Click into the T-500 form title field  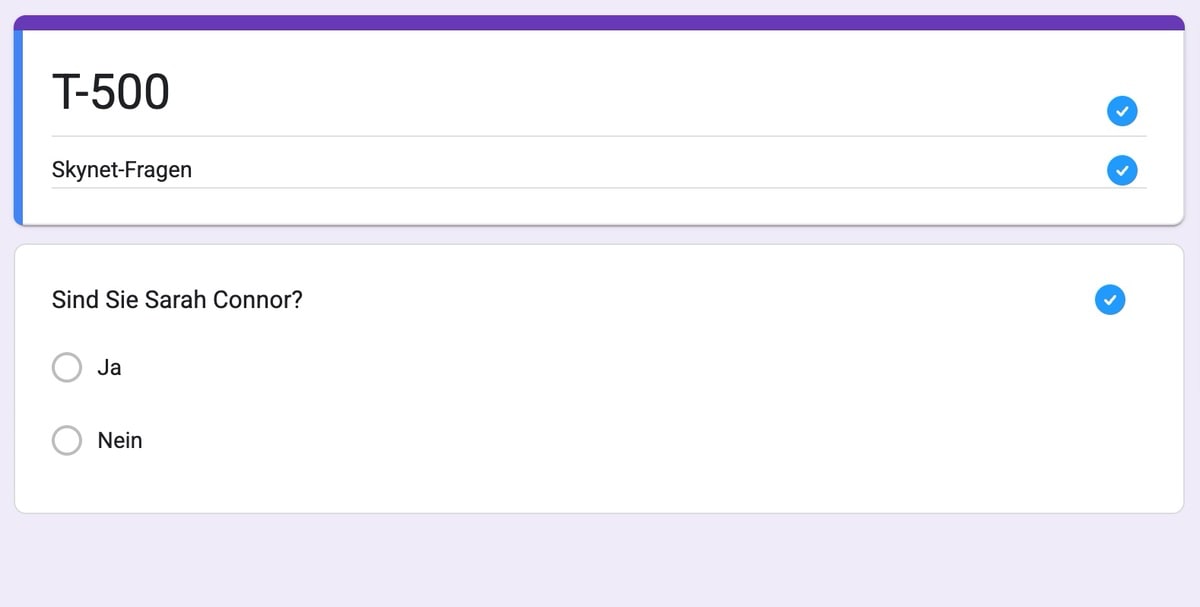(111, 94)
